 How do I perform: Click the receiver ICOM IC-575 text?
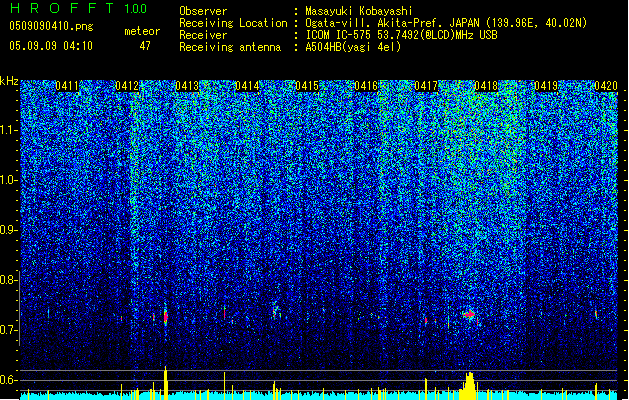[x=401, y=35]
